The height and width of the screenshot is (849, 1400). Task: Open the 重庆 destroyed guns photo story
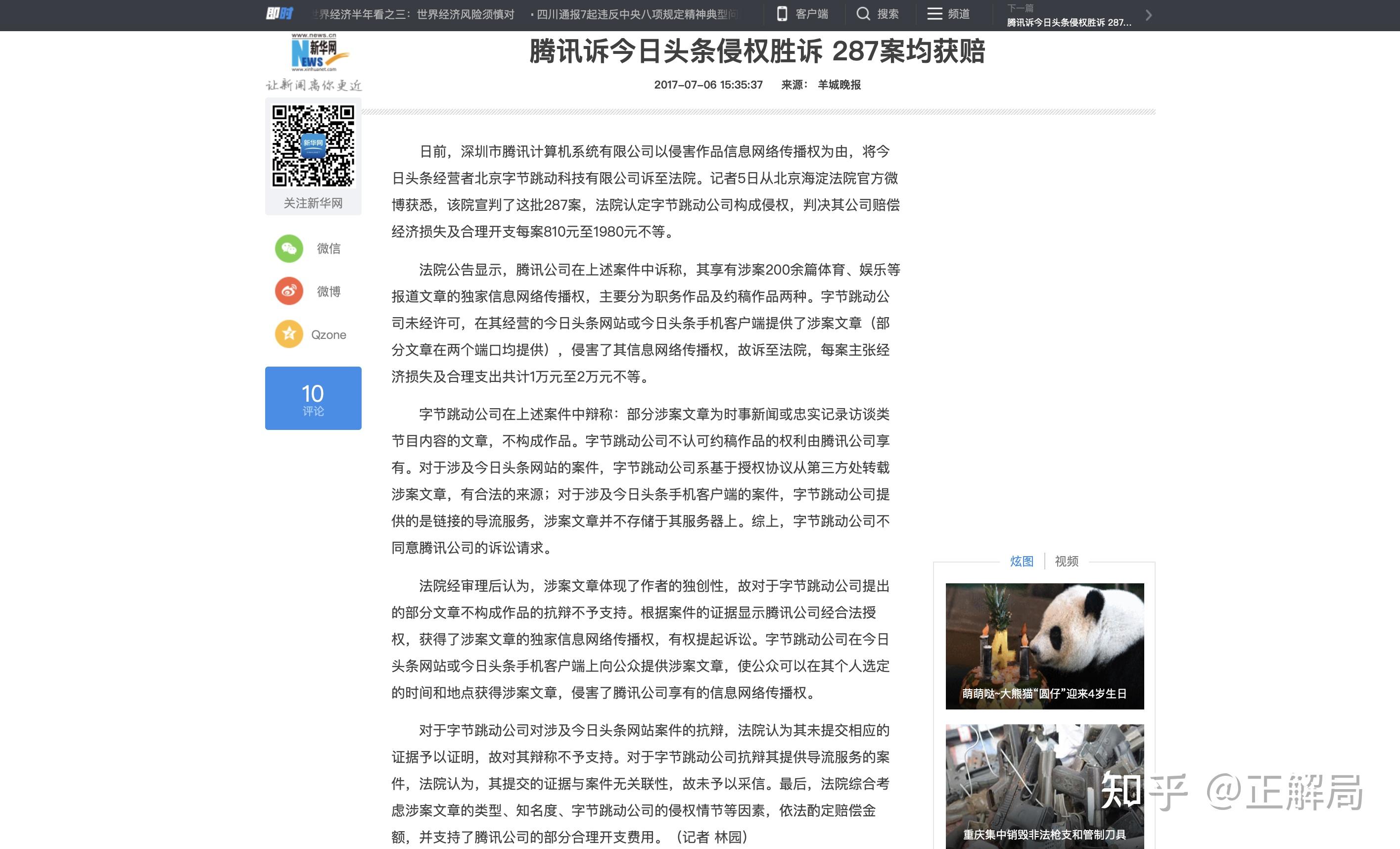point(1044,787)
